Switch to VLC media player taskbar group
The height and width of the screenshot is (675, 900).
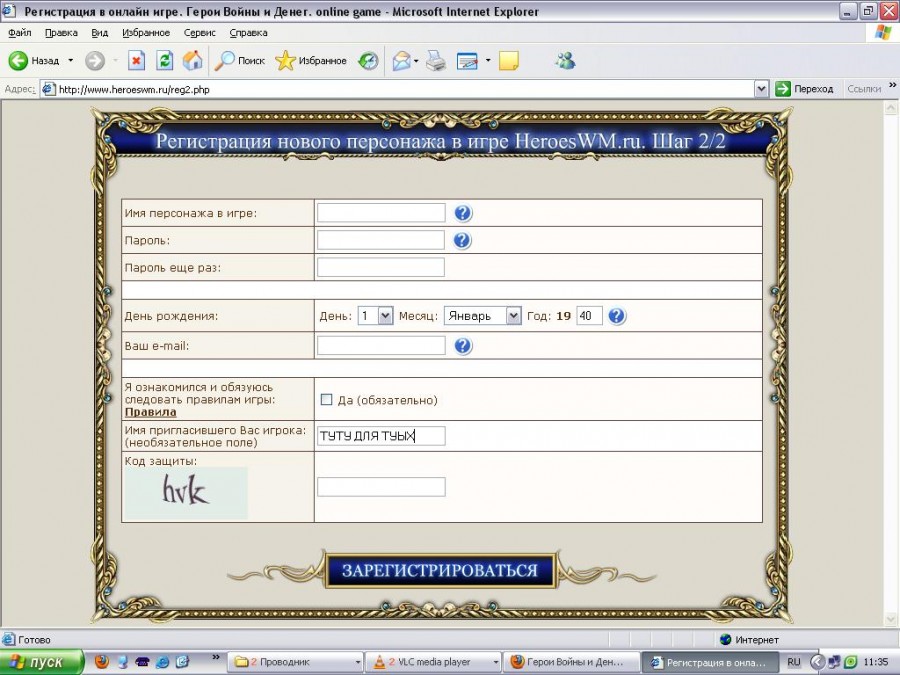click(x=433, y=662)
